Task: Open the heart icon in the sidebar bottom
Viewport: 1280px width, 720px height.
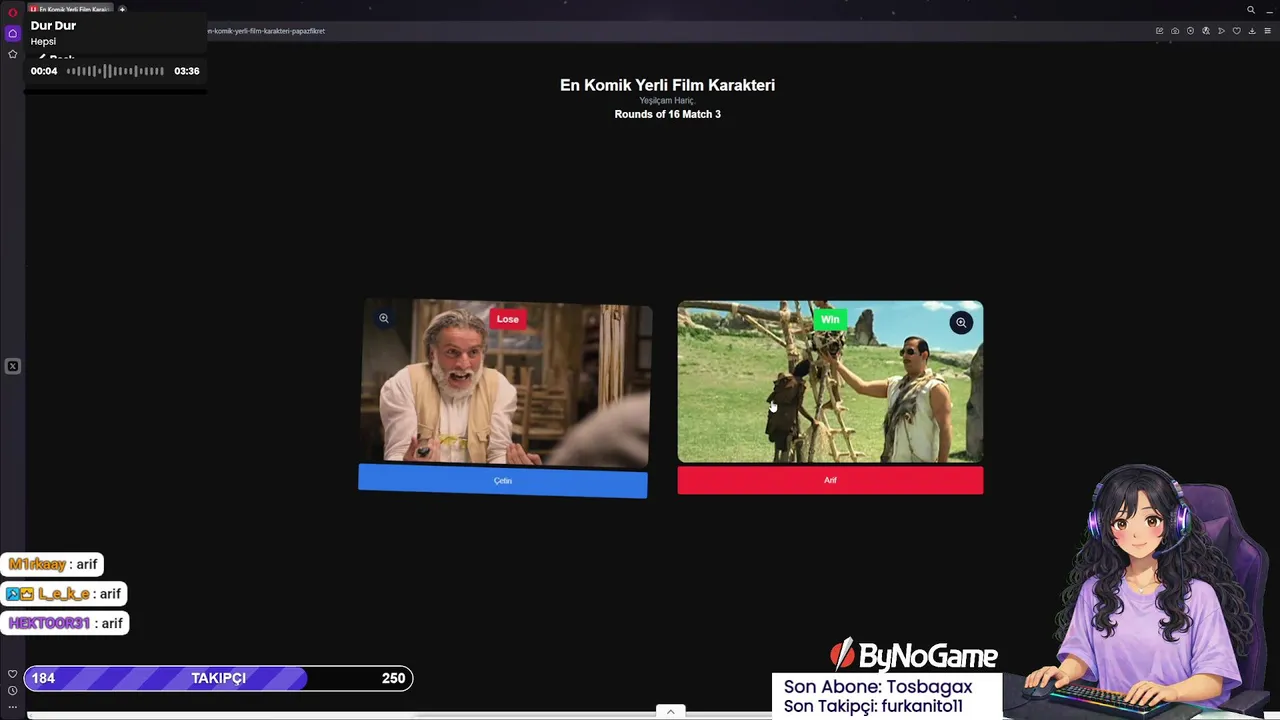Action: pos(12,674)
